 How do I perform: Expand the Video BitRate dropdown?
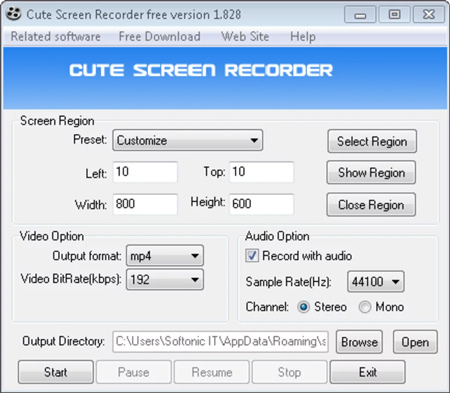pos(165,279)
